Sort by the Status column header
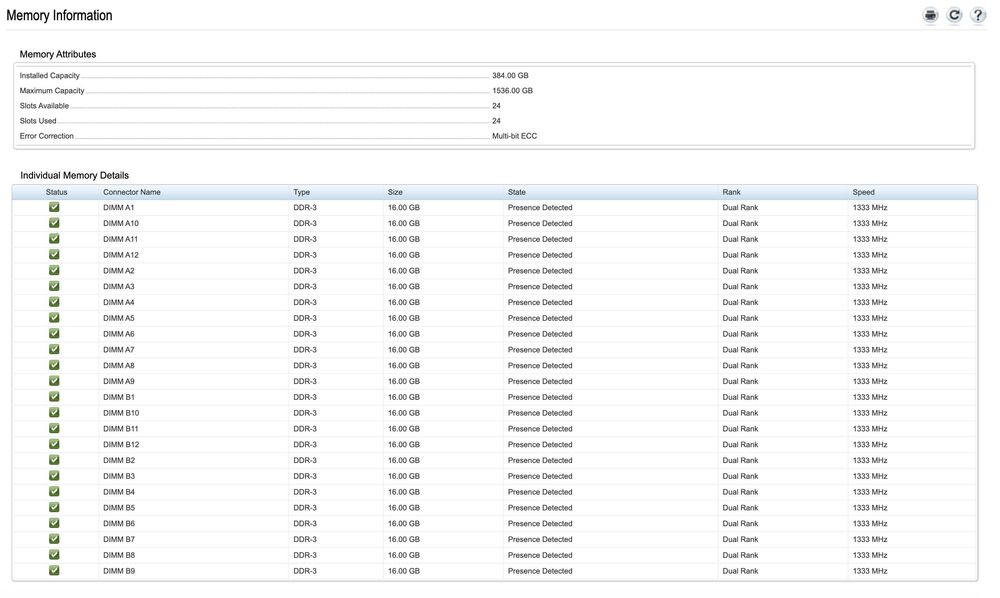Screen dimensions: 1000x598 pos(56,192)
